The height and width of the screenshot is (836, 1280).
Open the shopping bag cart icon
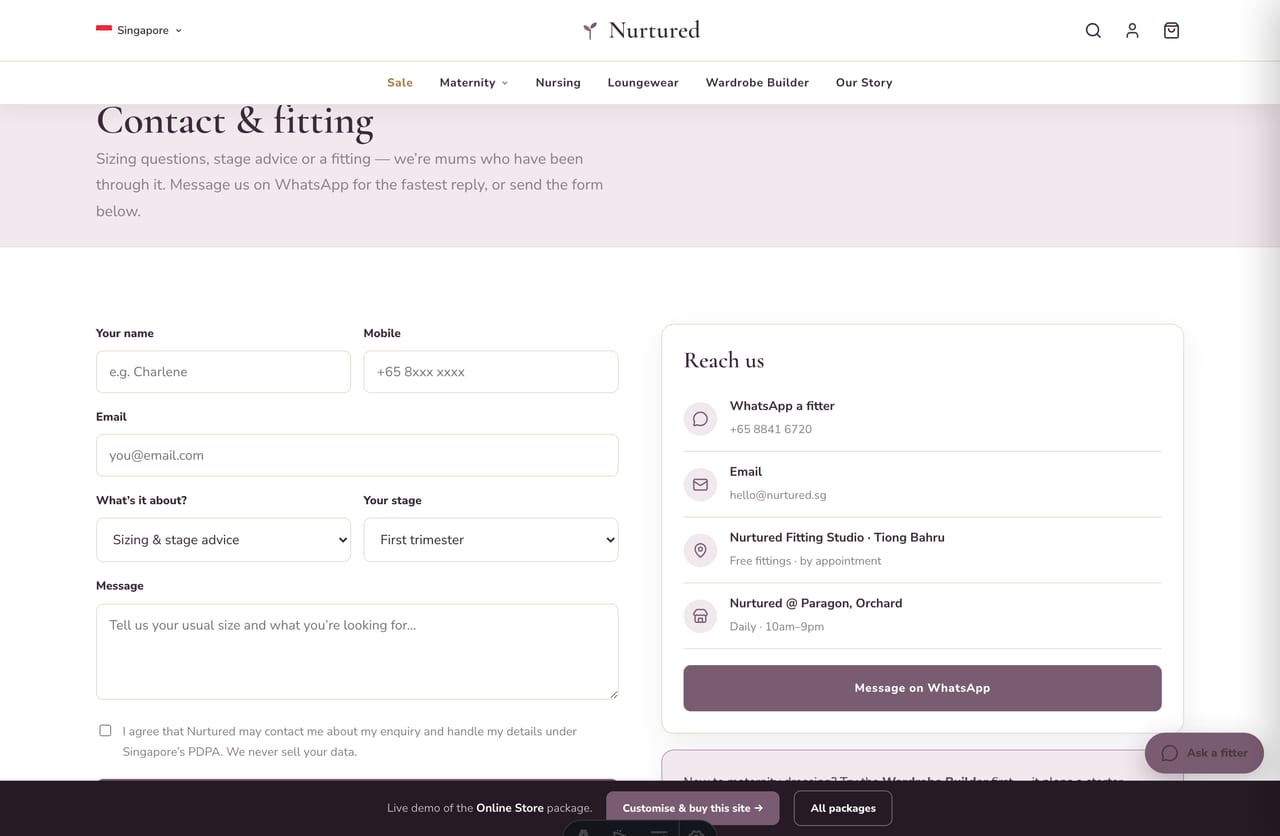tap(1171, 30)
